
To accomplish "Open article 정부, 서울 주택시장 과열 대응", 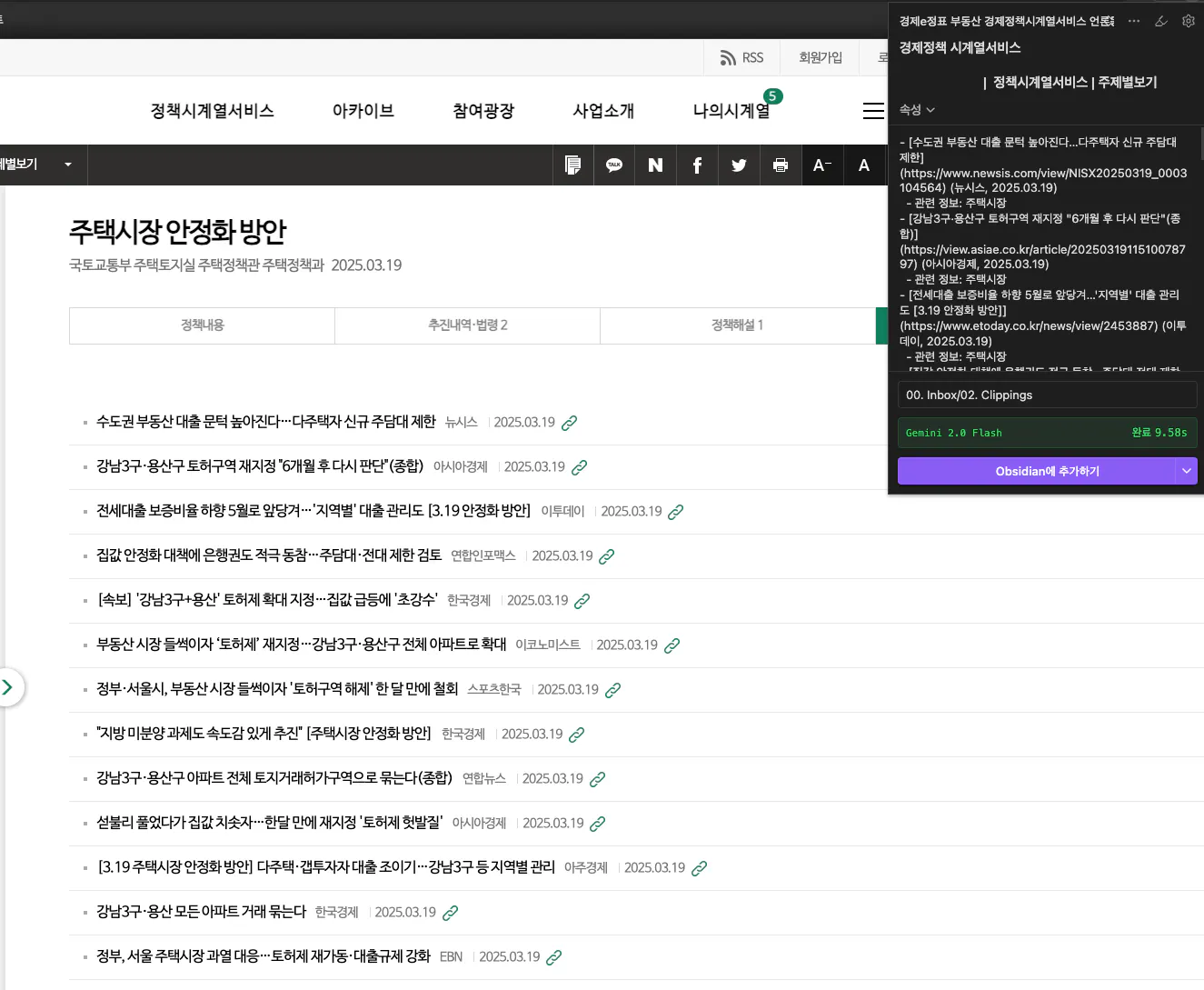I will [x=264, y=956].
